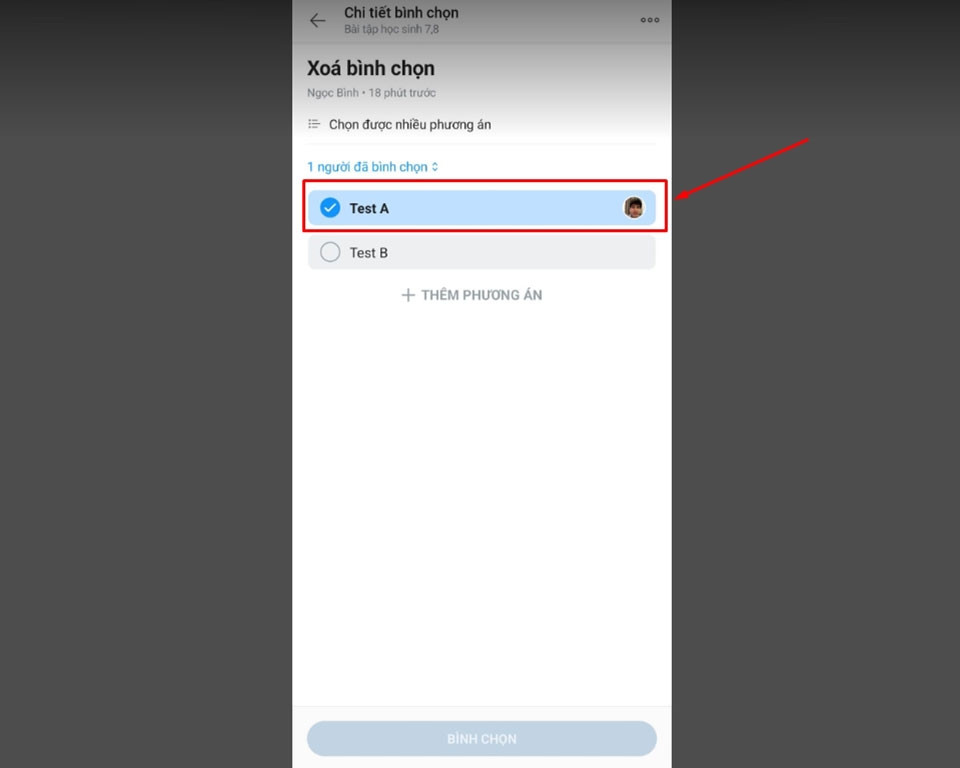Click the plus icon beside THÊM PHƯƠNG ÁN
The height and width of the screenshot is (768, 960).
tap(408, 295)
